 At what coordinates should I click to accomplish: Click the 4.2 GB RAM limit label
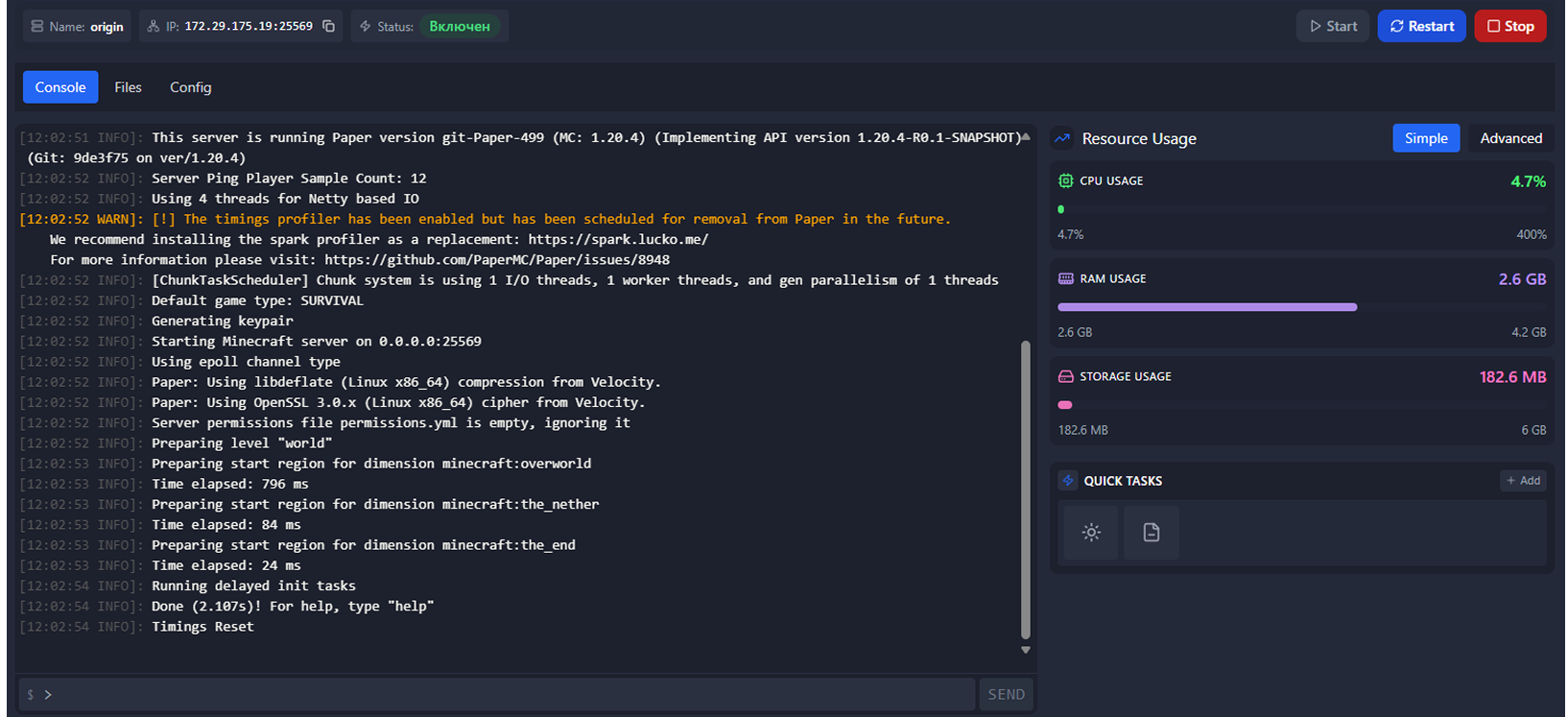(1529, 332)
